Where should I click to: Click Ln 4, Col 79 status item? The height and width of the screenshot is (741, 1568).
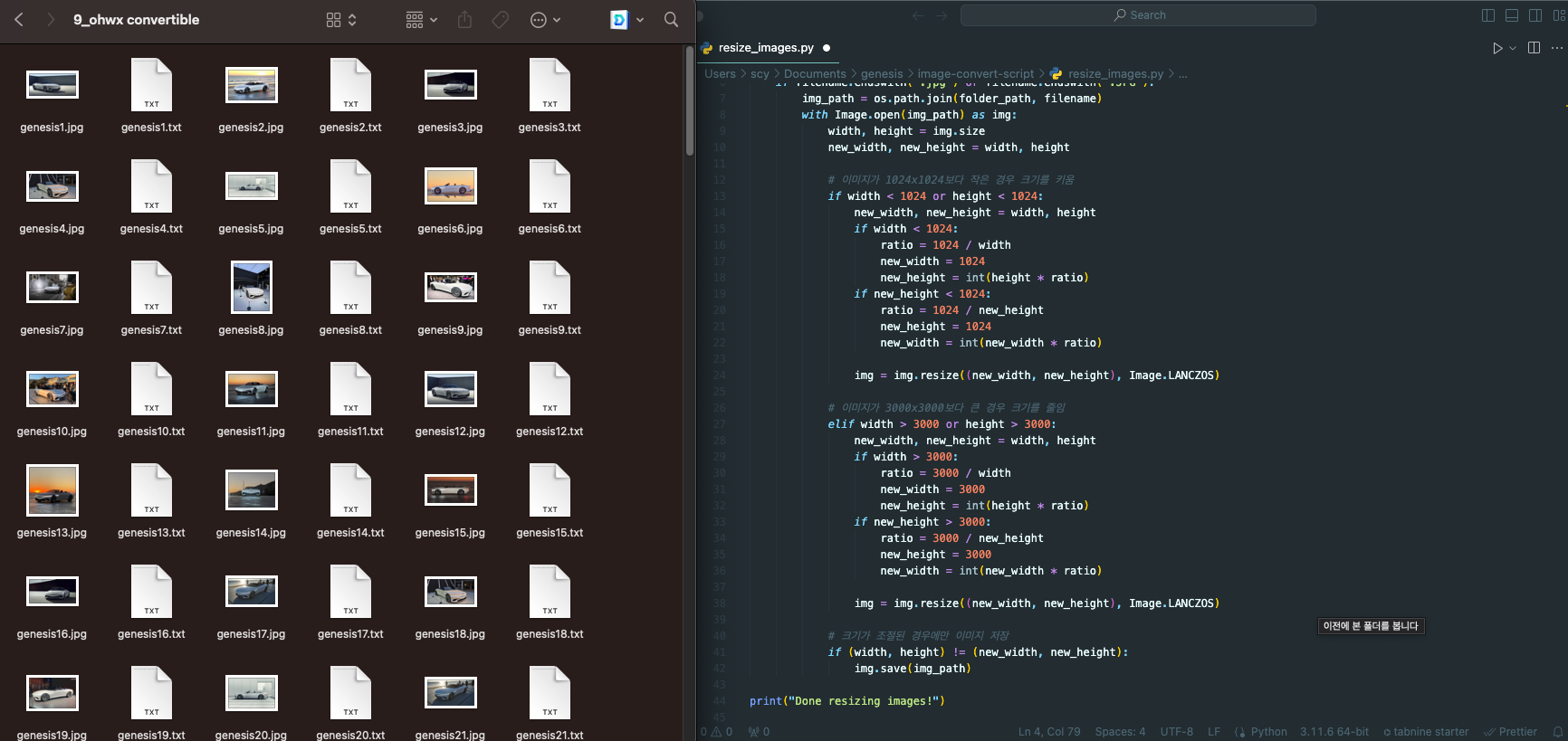1049,732
